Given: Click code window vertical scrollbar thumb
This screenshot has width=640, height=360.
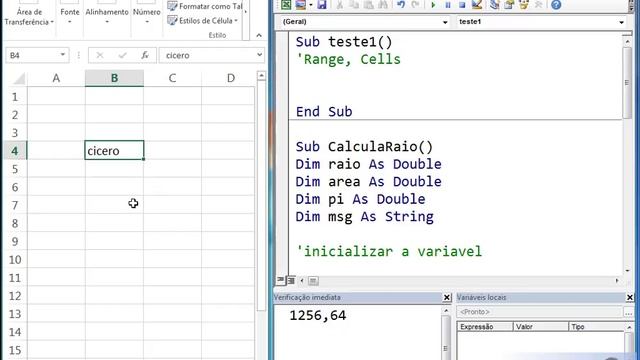Looking at the screenshot, I should pyautogui.click(x=627, y=83).
